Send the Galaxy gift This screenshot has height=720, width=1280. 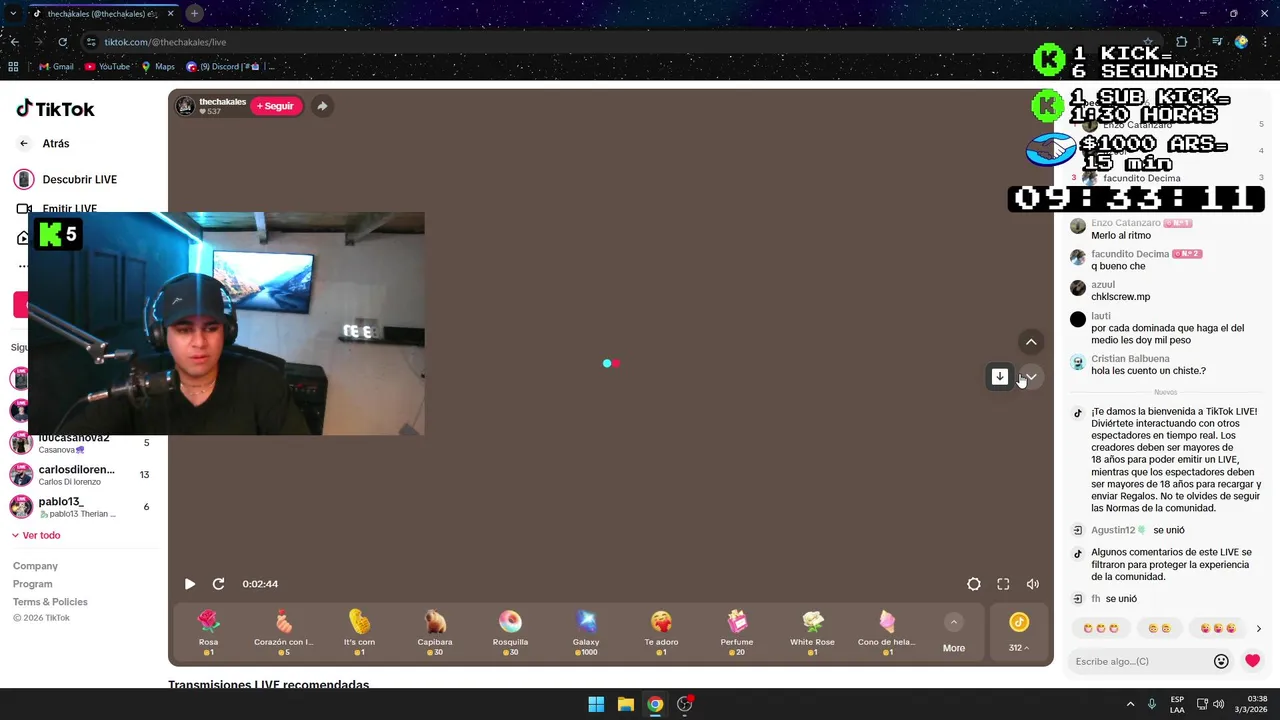586,633
